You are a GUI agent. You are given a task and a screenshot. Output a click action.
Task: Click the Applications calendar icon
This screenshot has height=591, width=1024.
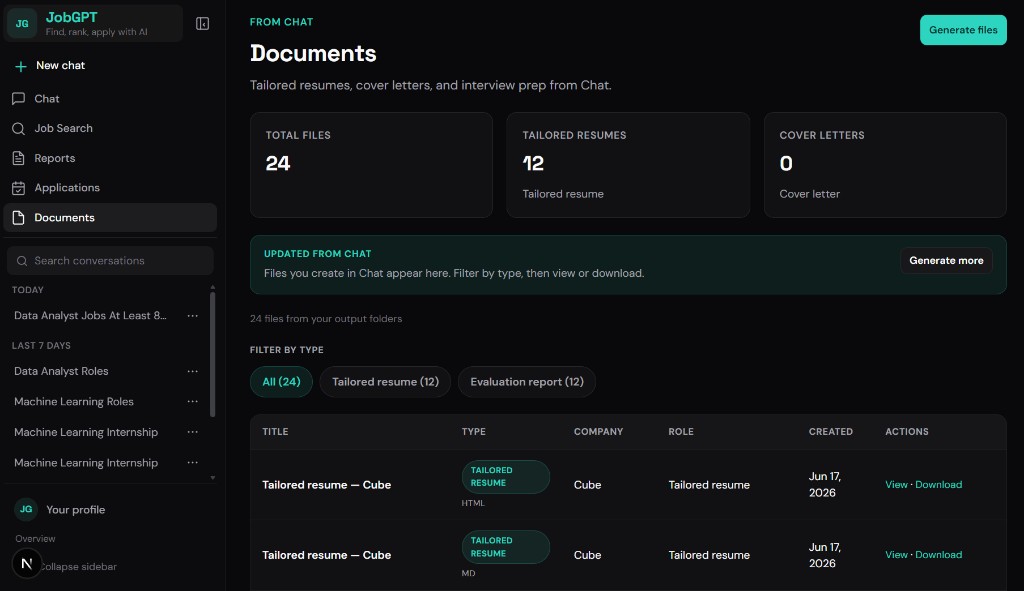pos(18,188)
